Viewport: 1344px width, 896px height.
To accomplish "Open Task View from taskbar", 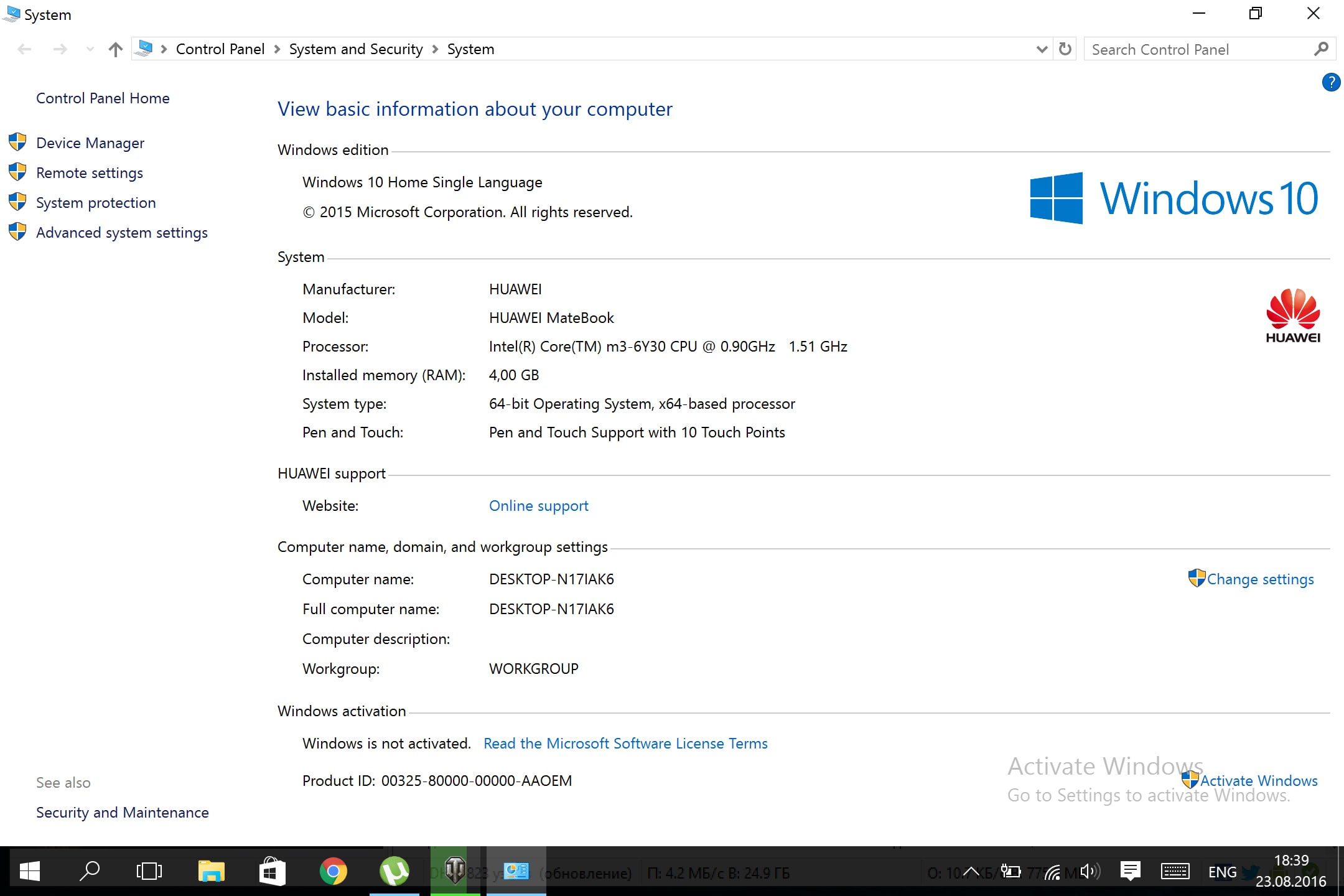I will tap(149, 871).
